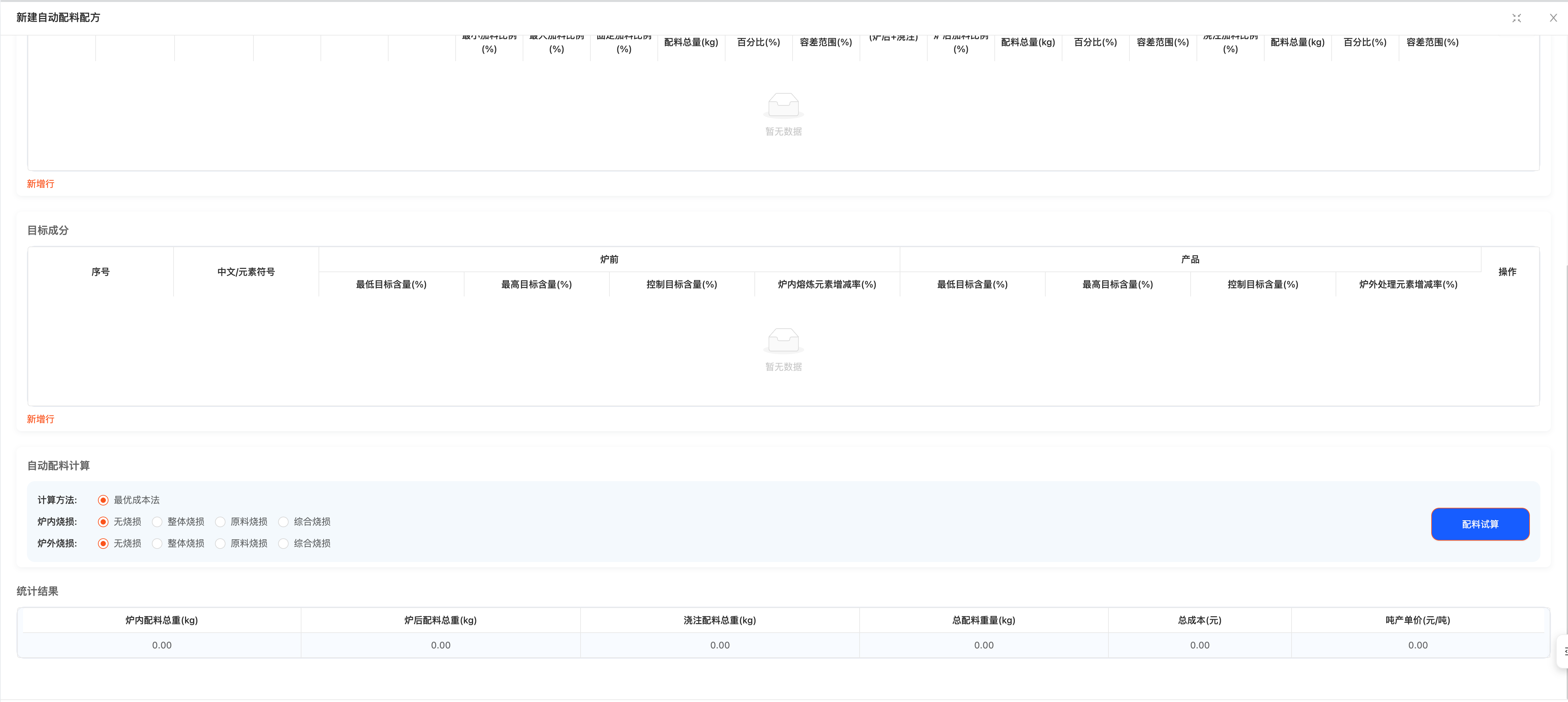Viewport: 1568px width, 702px height.
Task: Click the 总成本(元) statistics header
Action: [1199, 620]
